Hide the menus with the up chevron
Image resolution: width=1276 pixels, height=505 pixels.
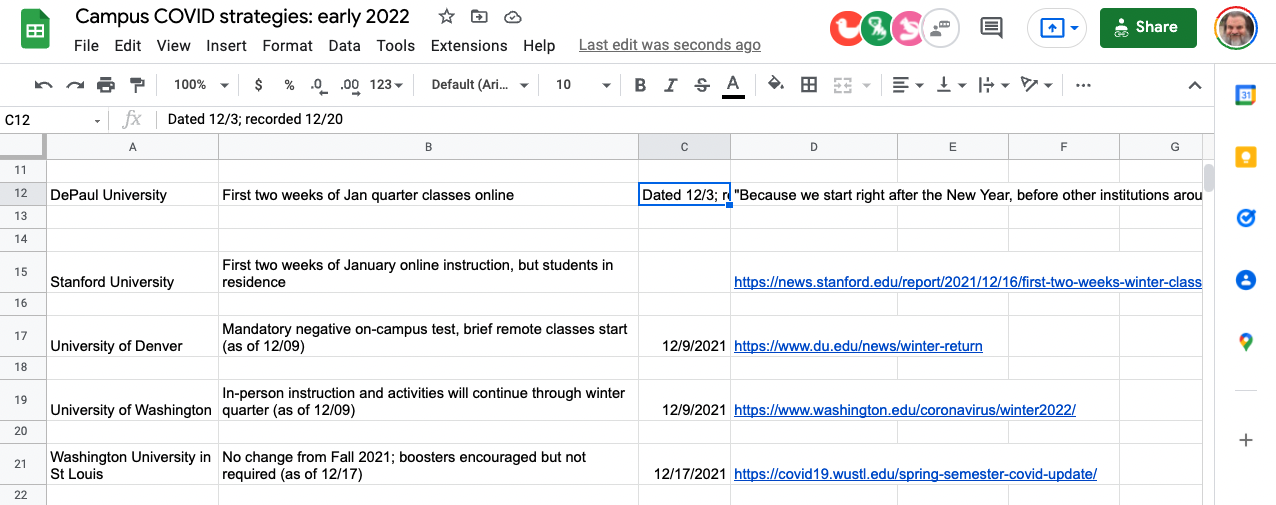click(x=1194, y=85)
